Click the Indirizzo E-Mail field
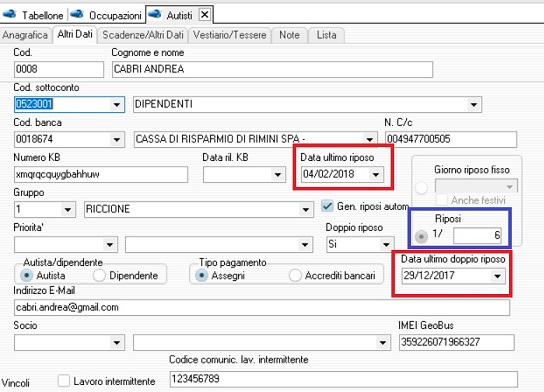This screenshot has width=544, height=392. point(262,307)
